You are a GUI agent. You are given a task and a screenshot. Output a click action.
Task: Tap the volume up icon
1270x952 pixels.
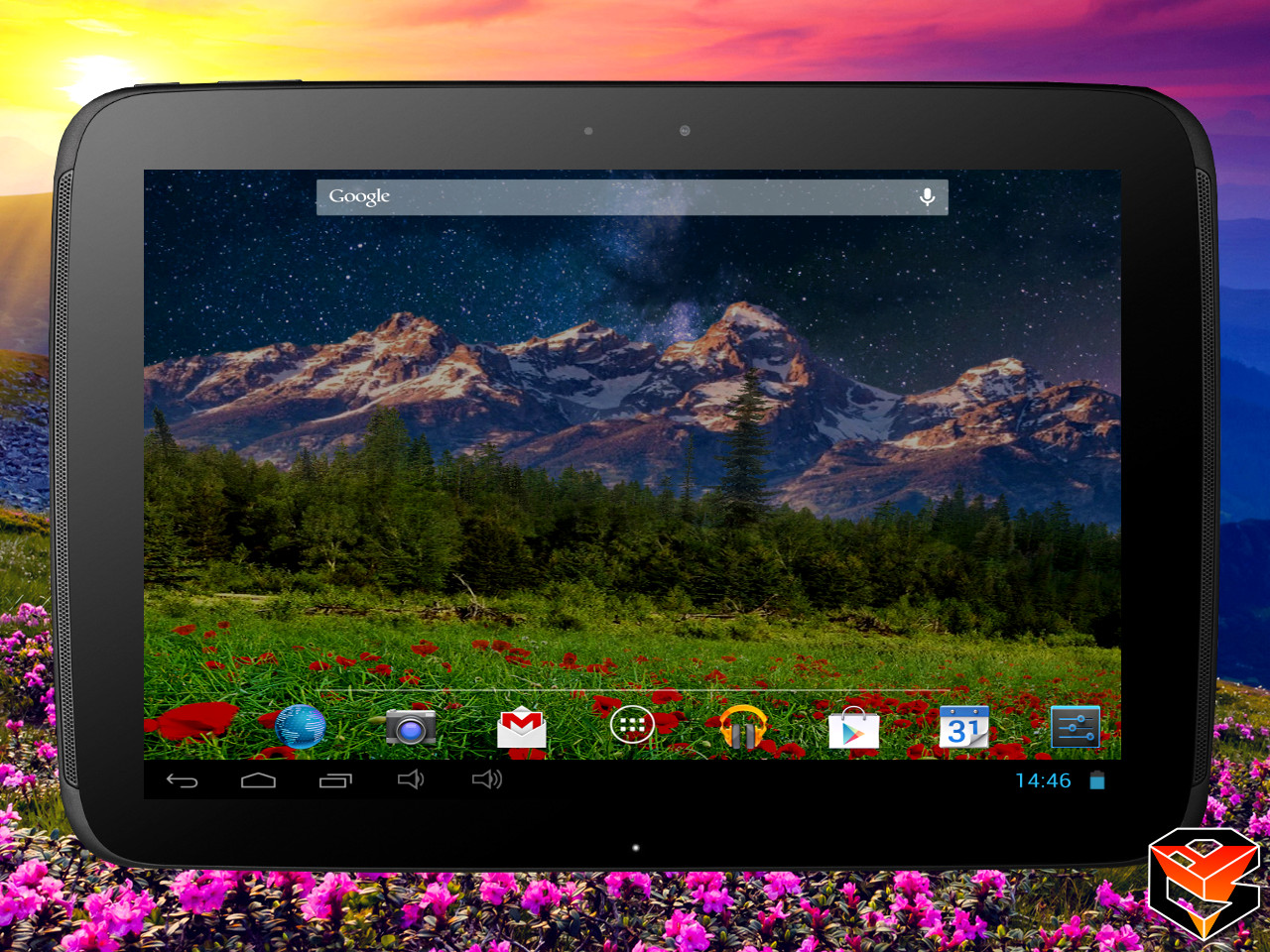click(x=487, y=779)
